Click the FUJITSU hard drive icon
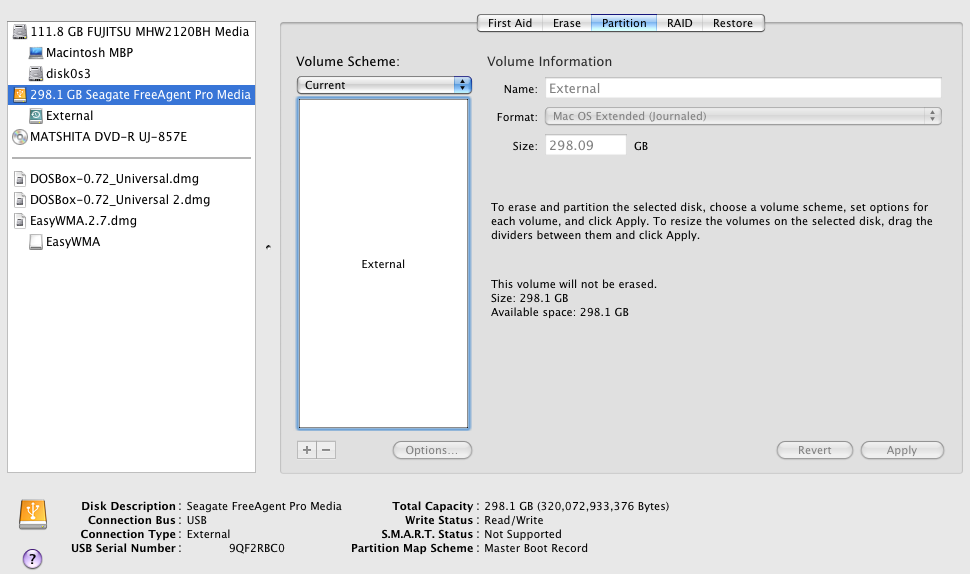 pos(20,32)
